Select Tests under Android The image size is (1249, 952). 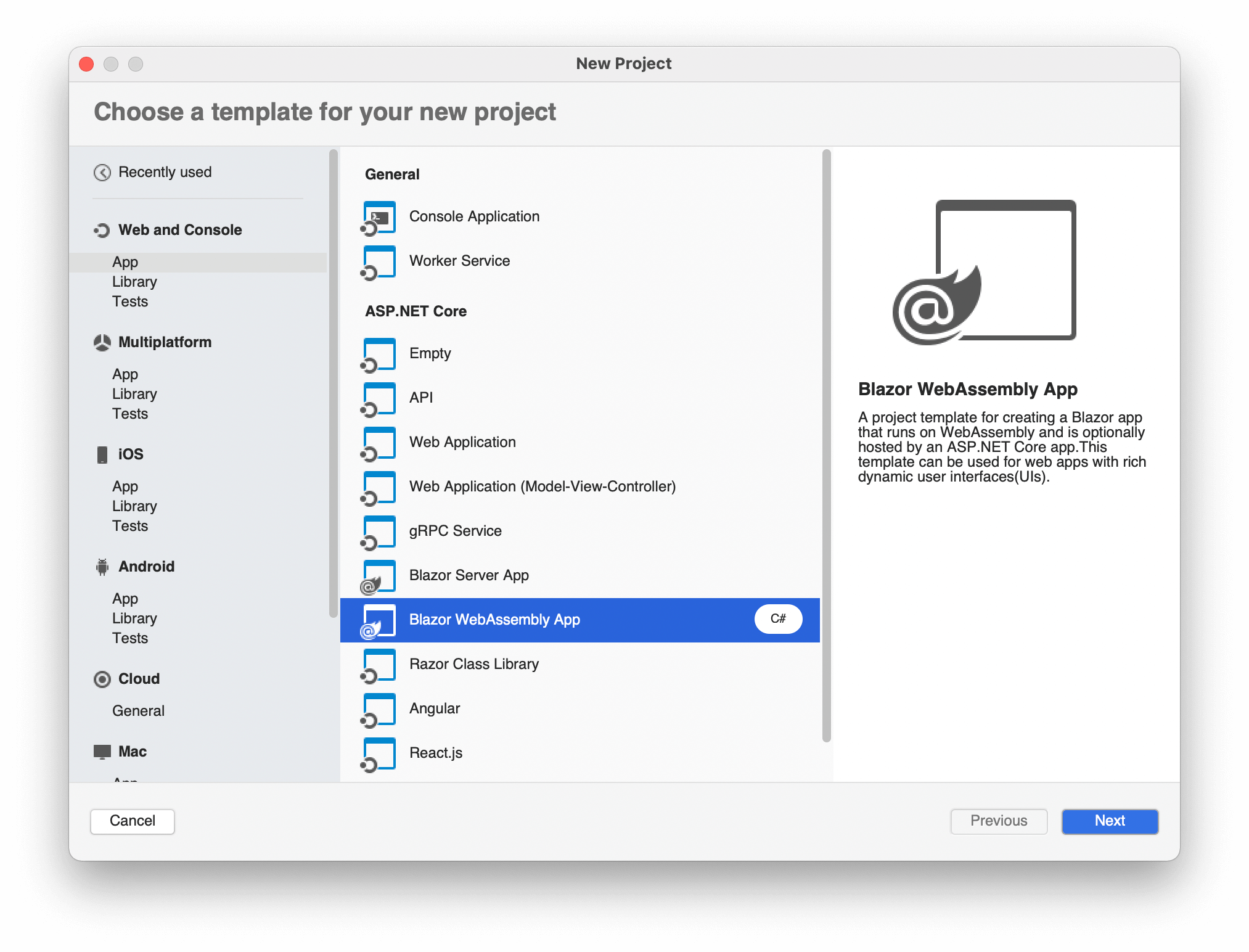coord(130,638)
